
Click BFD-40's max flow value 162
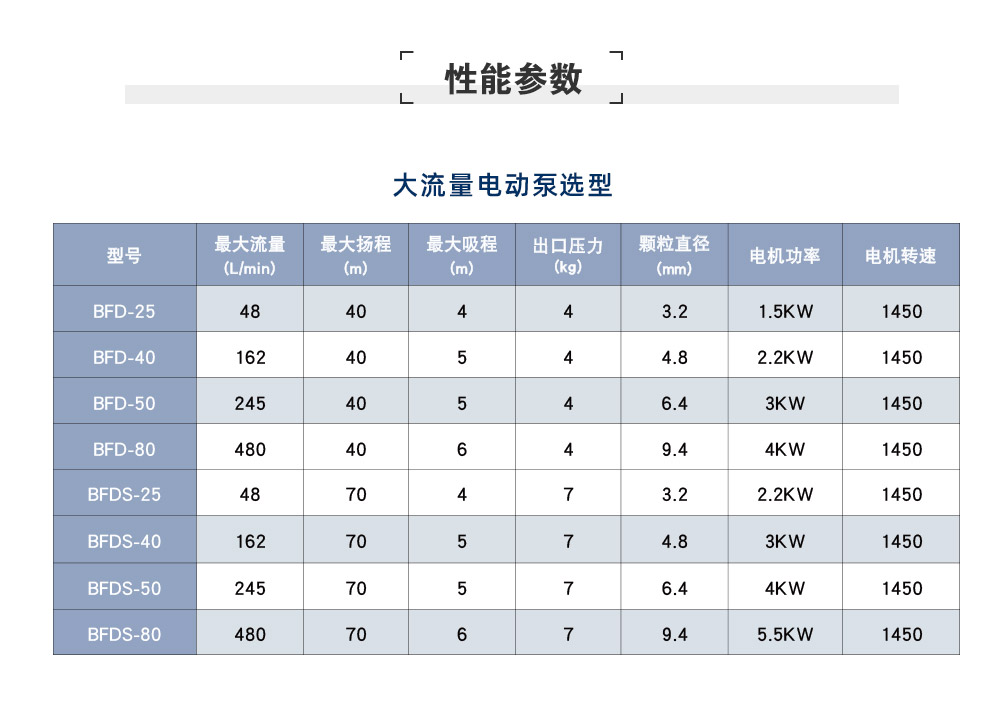pyautogui.click(x=250, y=357)
